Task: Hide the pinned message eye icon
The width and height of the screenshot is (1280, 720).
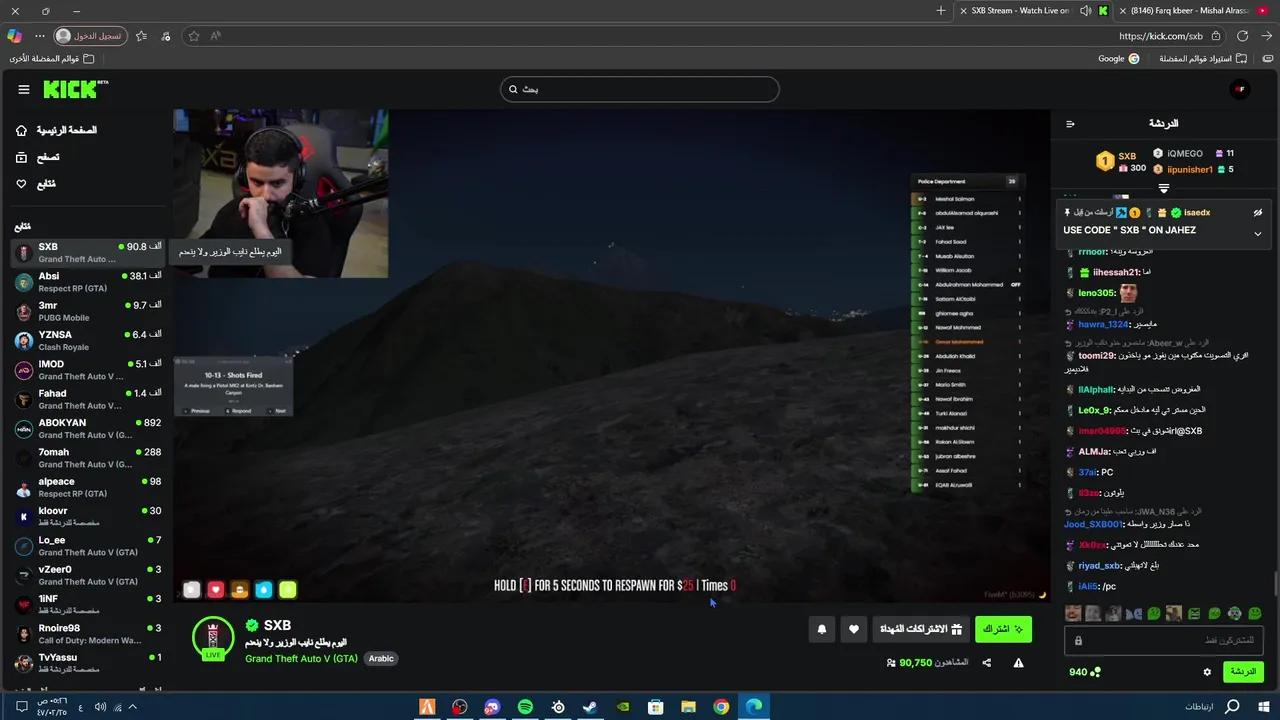Action: [1257, 213]
